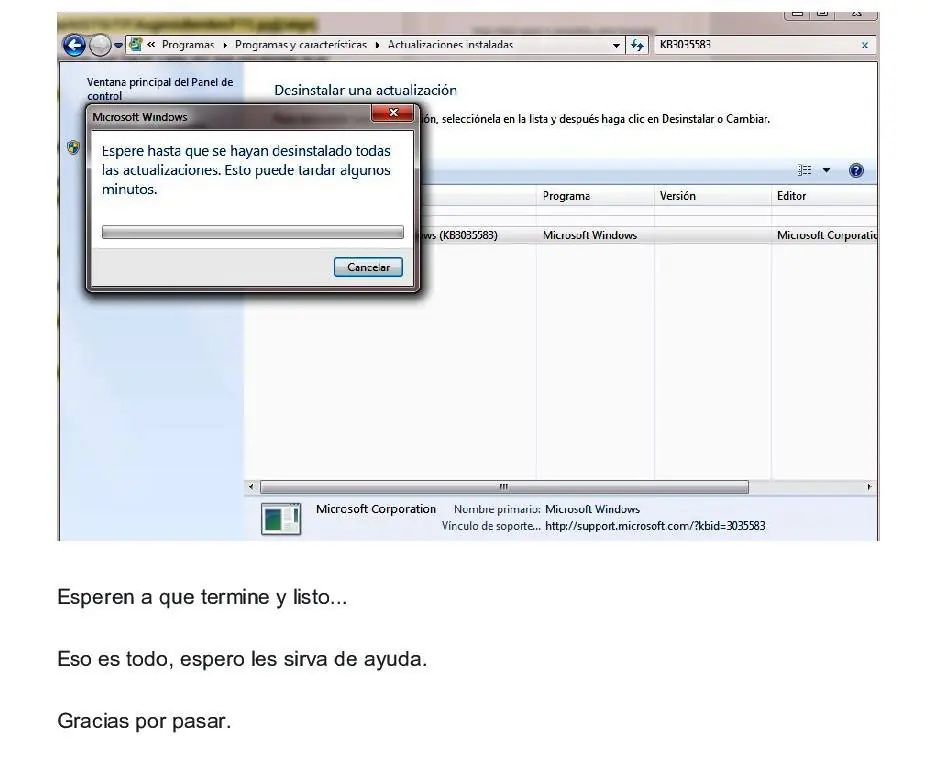Sort by the Editor column header
The image size is (933, 777).
point(825,196)
